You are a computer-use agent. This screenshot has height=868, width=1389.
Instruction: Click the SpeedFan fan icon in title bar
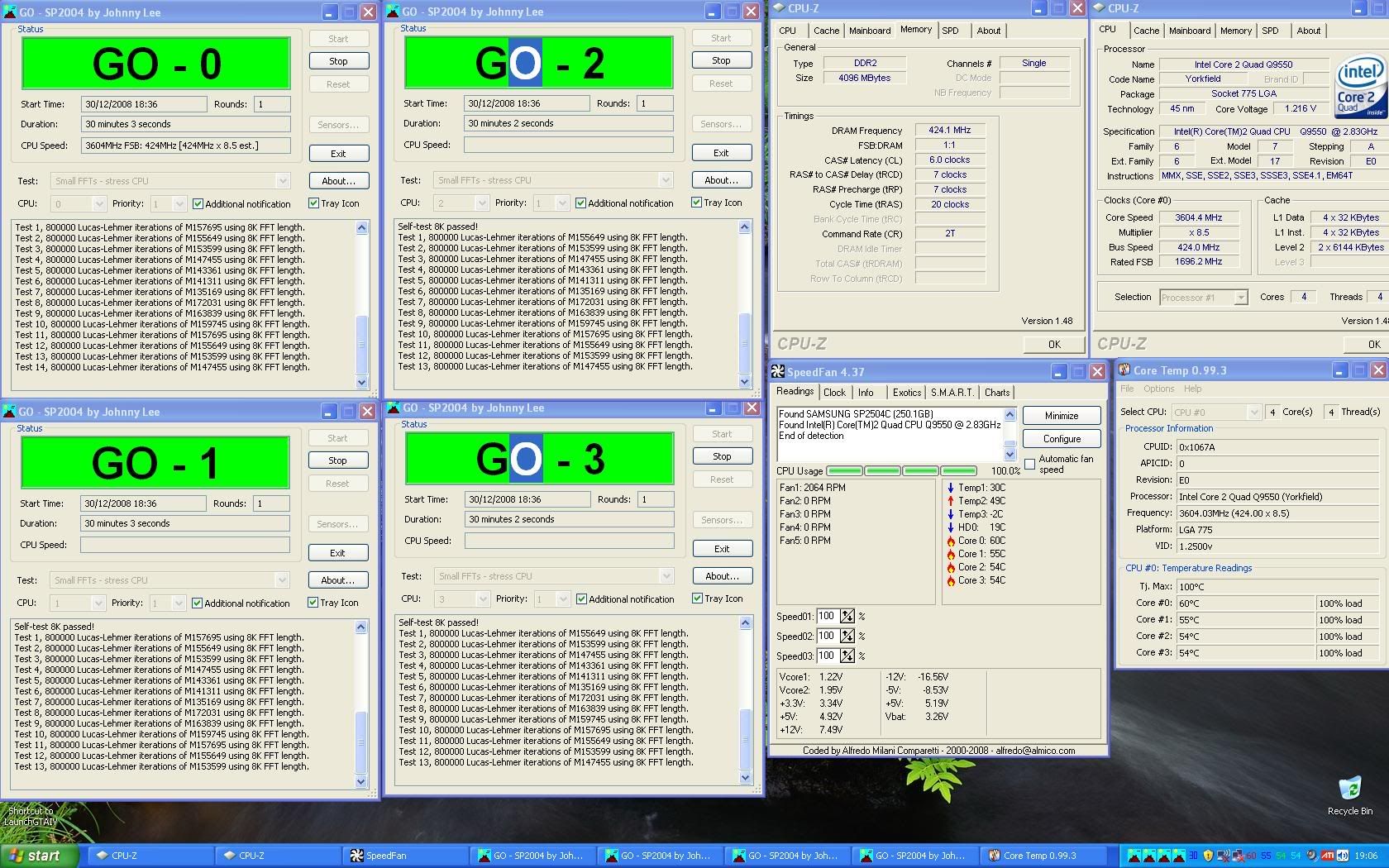[778, 372]
